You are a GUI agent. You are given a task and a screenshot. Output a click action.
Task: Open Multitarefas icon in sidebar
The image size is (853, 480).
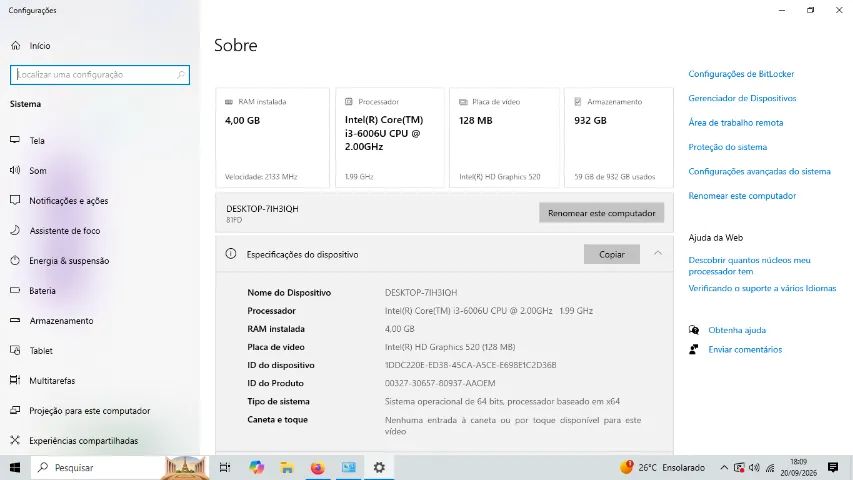[x=15, y=380]
